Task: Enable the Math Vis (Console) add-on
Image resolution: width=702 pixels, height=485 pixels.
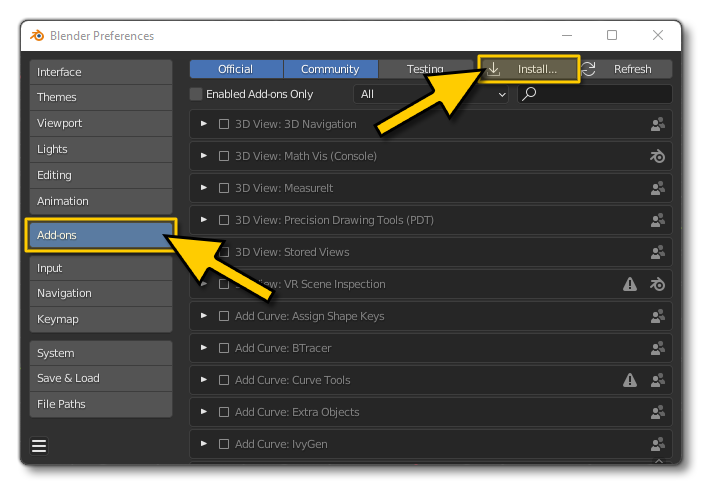Action: [224, 156]
